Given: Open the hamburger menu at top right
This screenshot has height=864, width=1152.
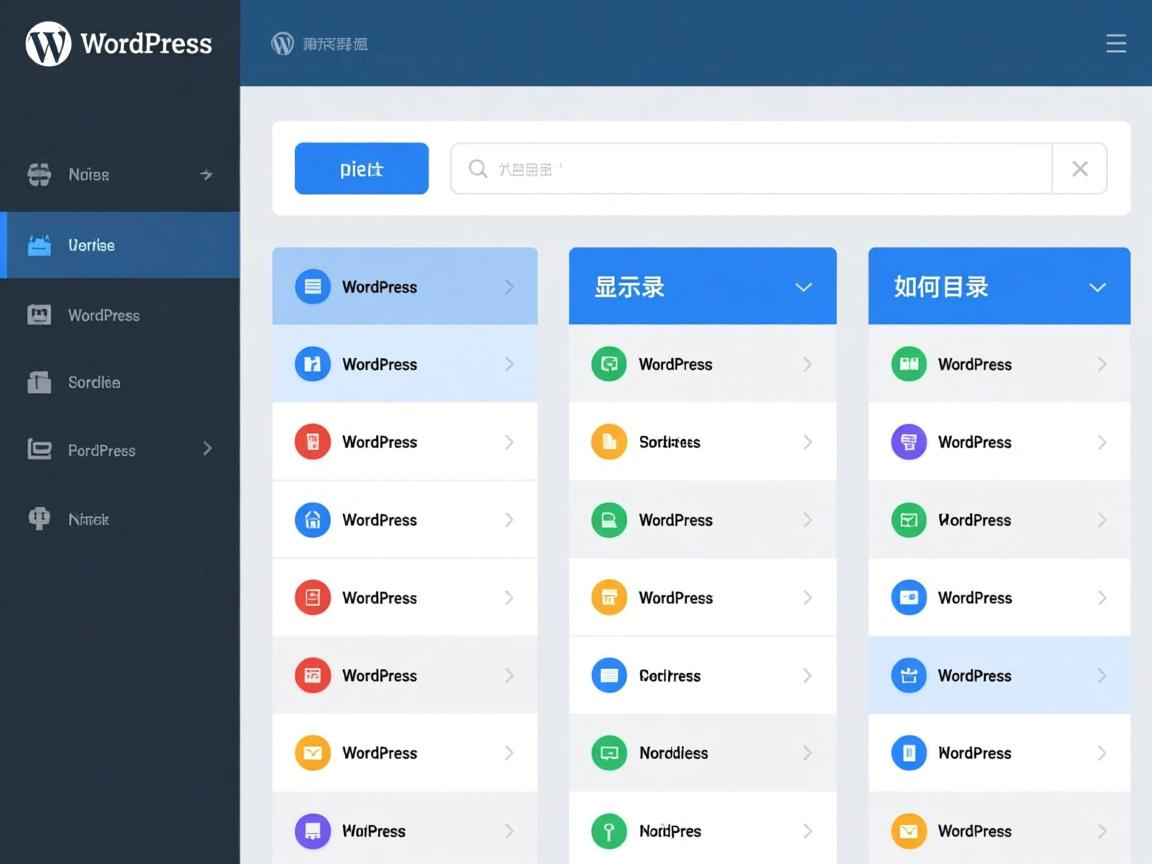Looking at the screenshot, I should 1116,43.
